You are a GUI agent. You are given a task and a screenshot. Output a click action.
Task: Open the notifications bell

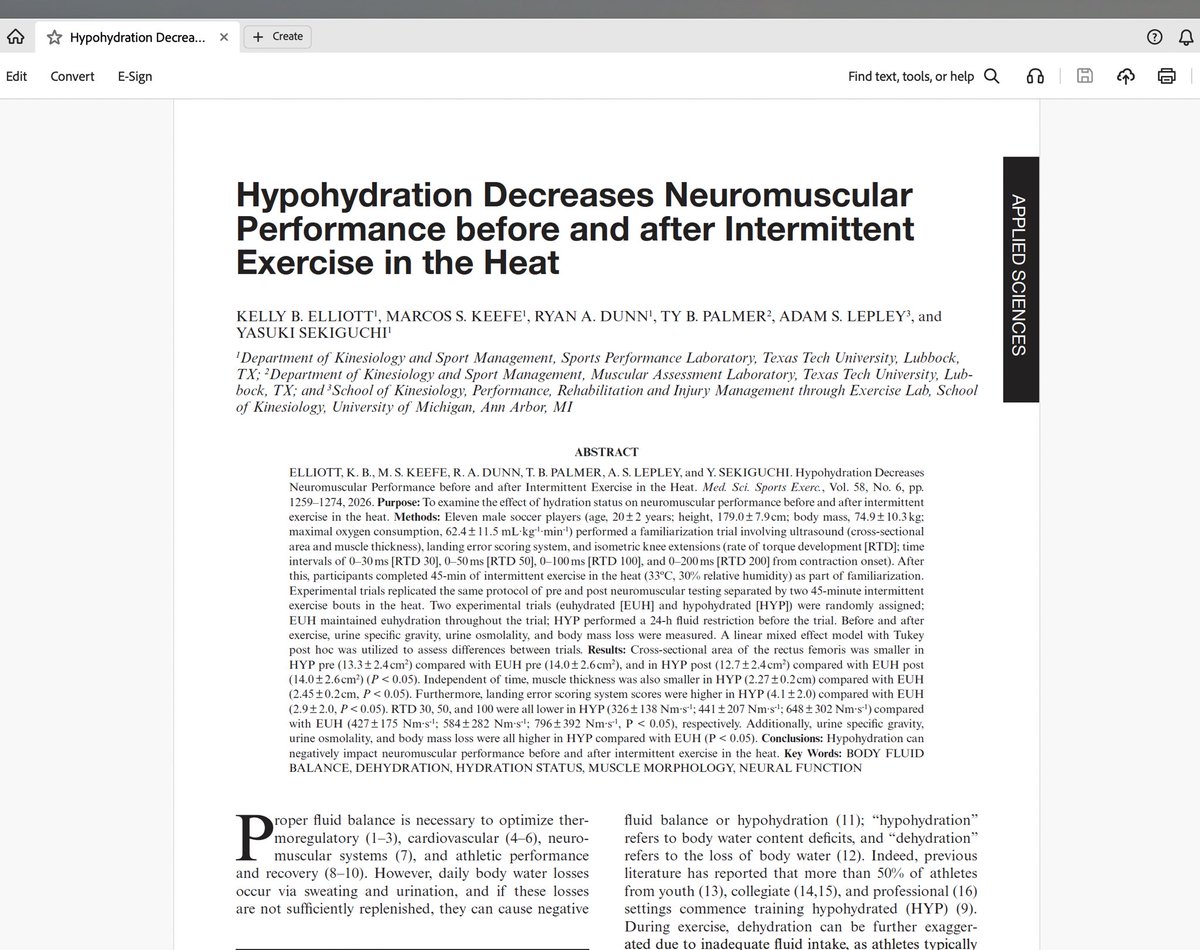point(1186,37)
